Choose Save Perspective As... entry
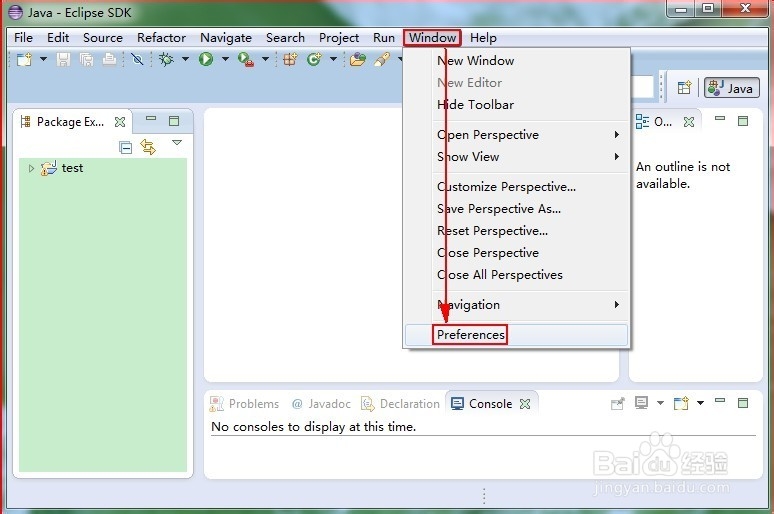 pyautogui.click(x=516, y=209)
